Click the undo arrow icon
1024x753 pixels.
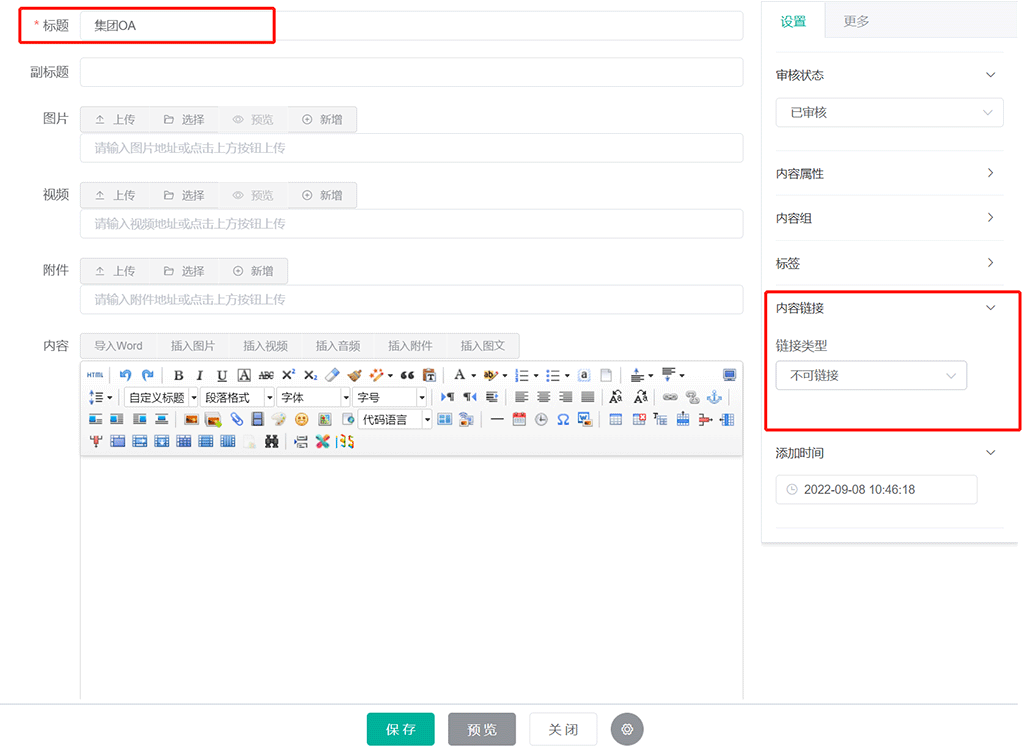tap(125, 375)
